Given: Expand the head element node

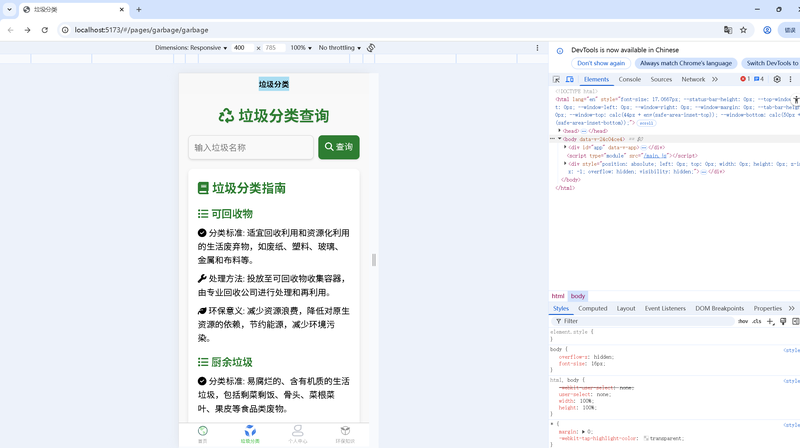Looking at the screenshot, I should point(560,131).
